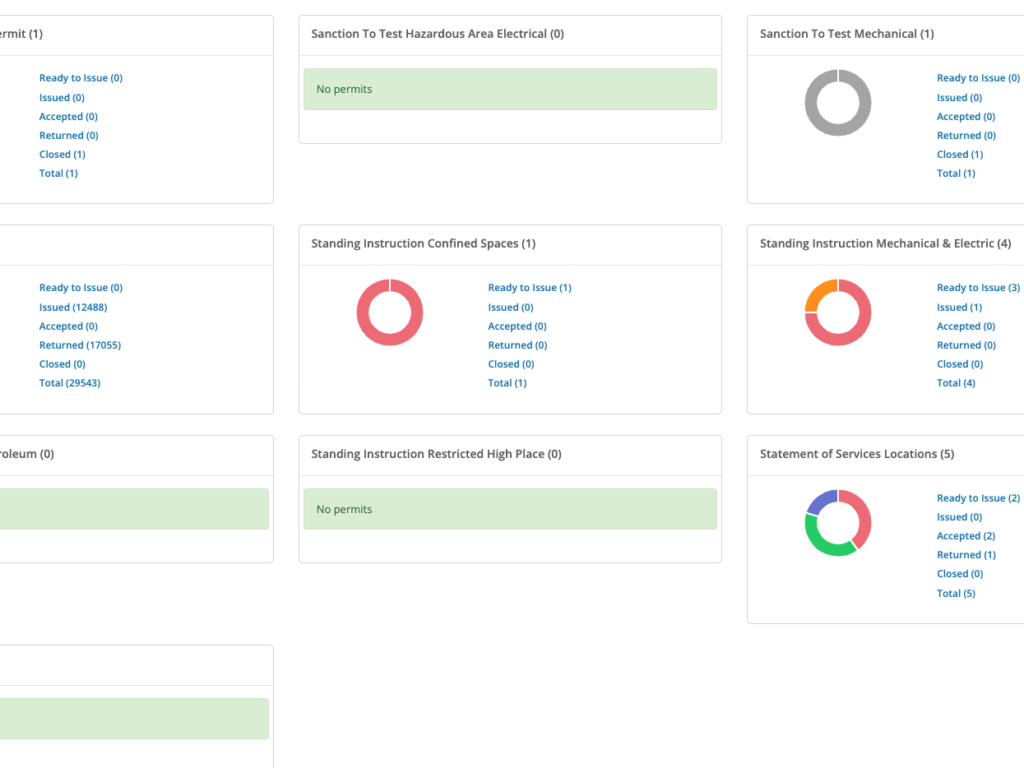Click the Standing Instruction Mechanical & Electric donut chart
Image resolution: width=1024 pixels, height=768 pixels.
[x=838, y=312]
